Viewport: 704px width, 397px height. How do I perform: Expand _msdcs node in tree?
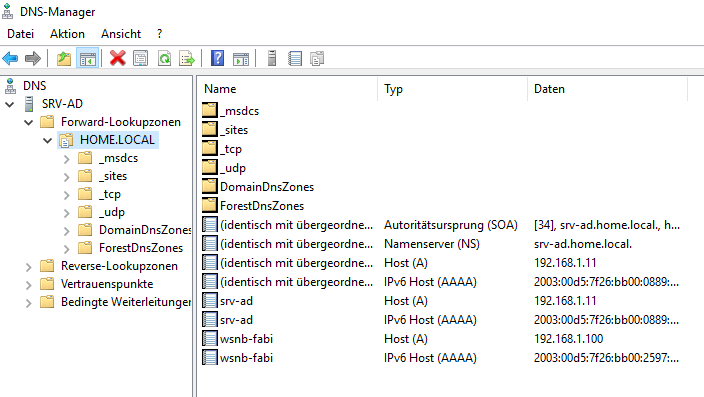66,159
